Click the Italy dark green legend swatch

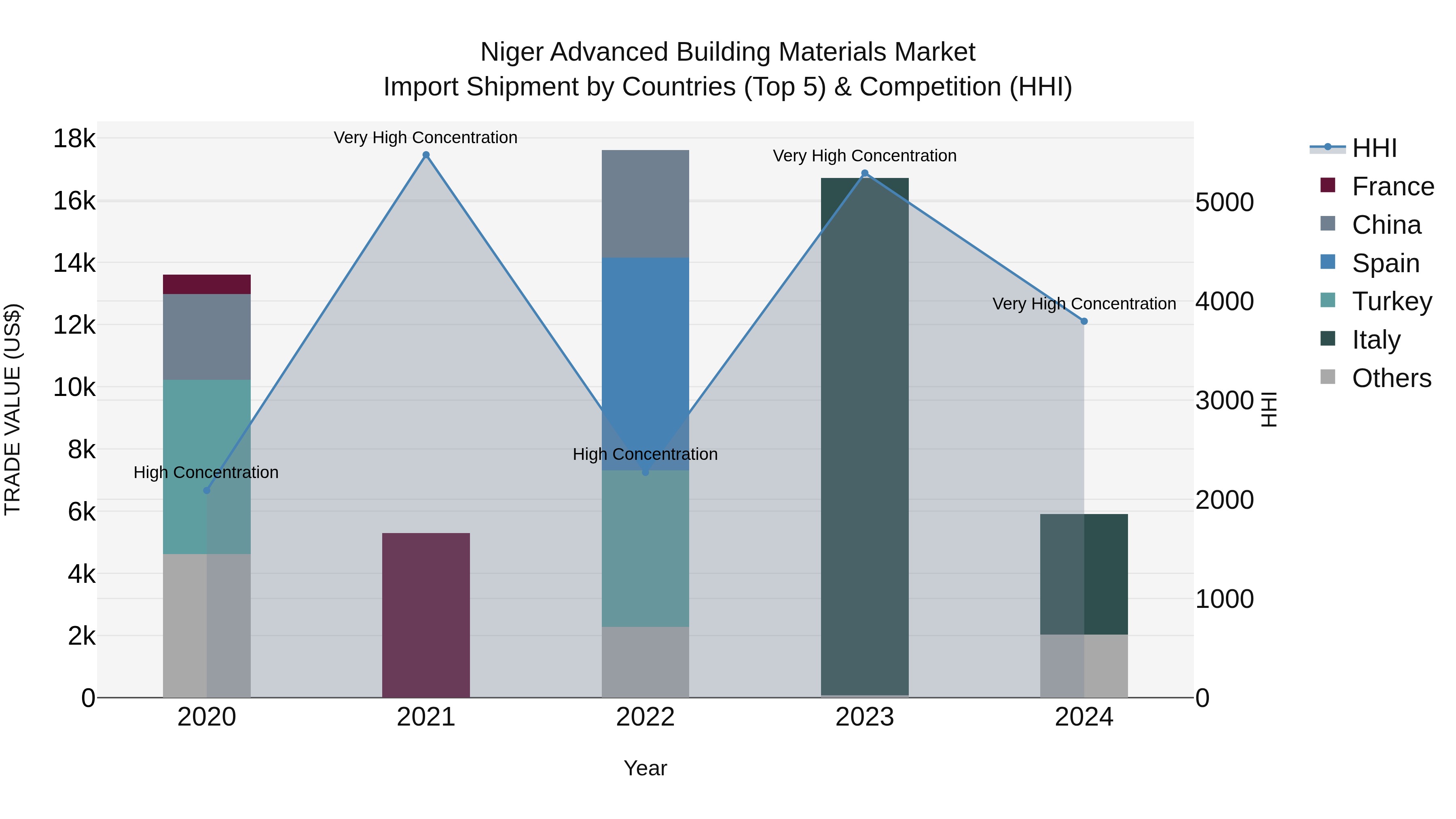(1328, 339)
